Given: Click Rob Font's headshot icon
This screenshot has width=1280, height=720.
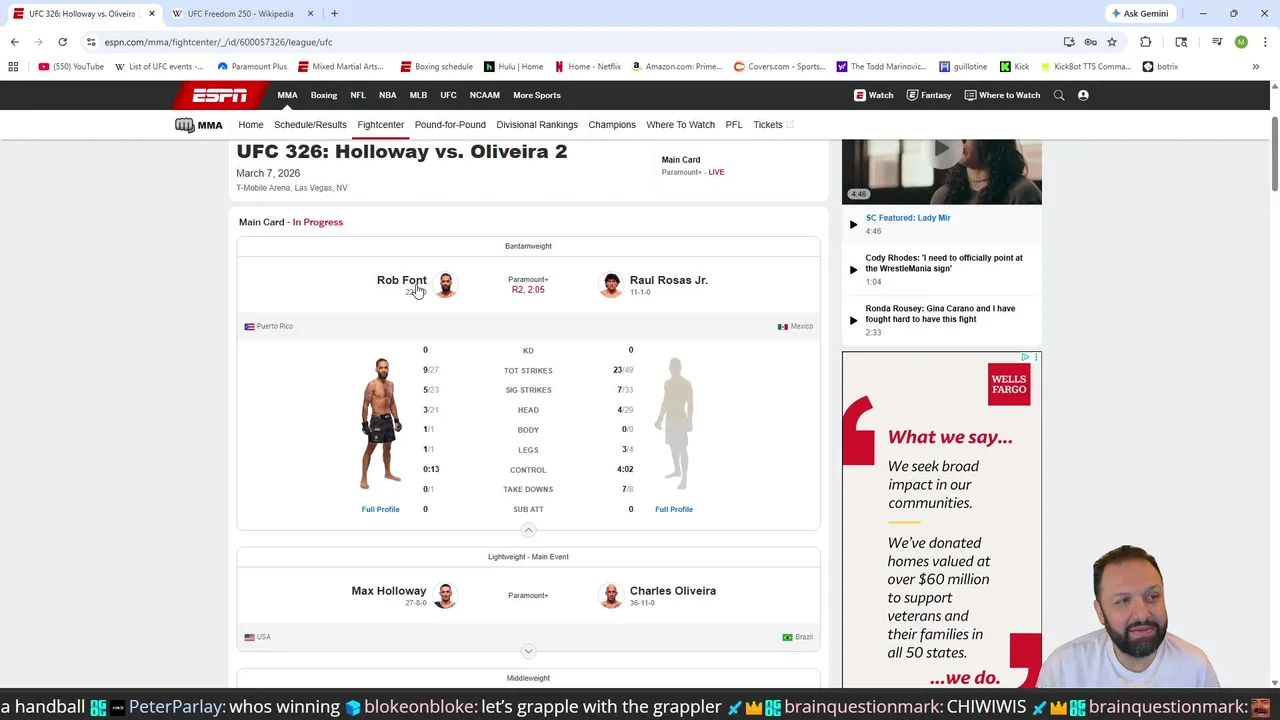Looking at the screenshot, I should [446, 285].
